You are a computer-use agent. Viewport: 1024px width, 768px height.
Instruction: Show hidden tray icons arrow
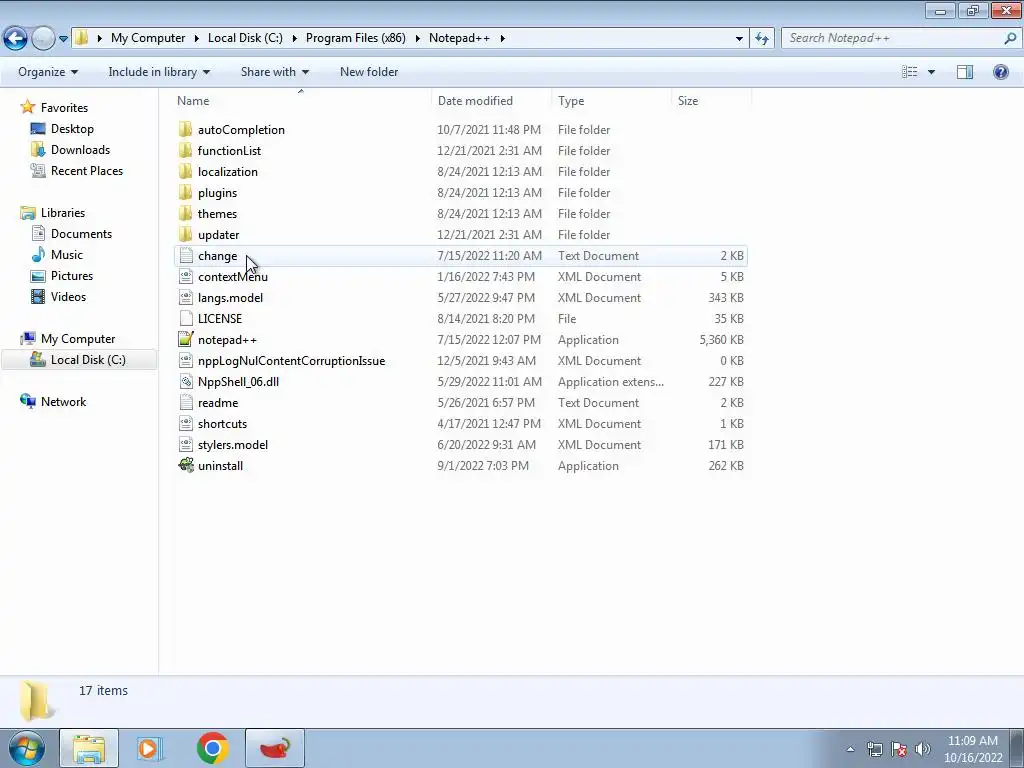(x=850, y=749)
